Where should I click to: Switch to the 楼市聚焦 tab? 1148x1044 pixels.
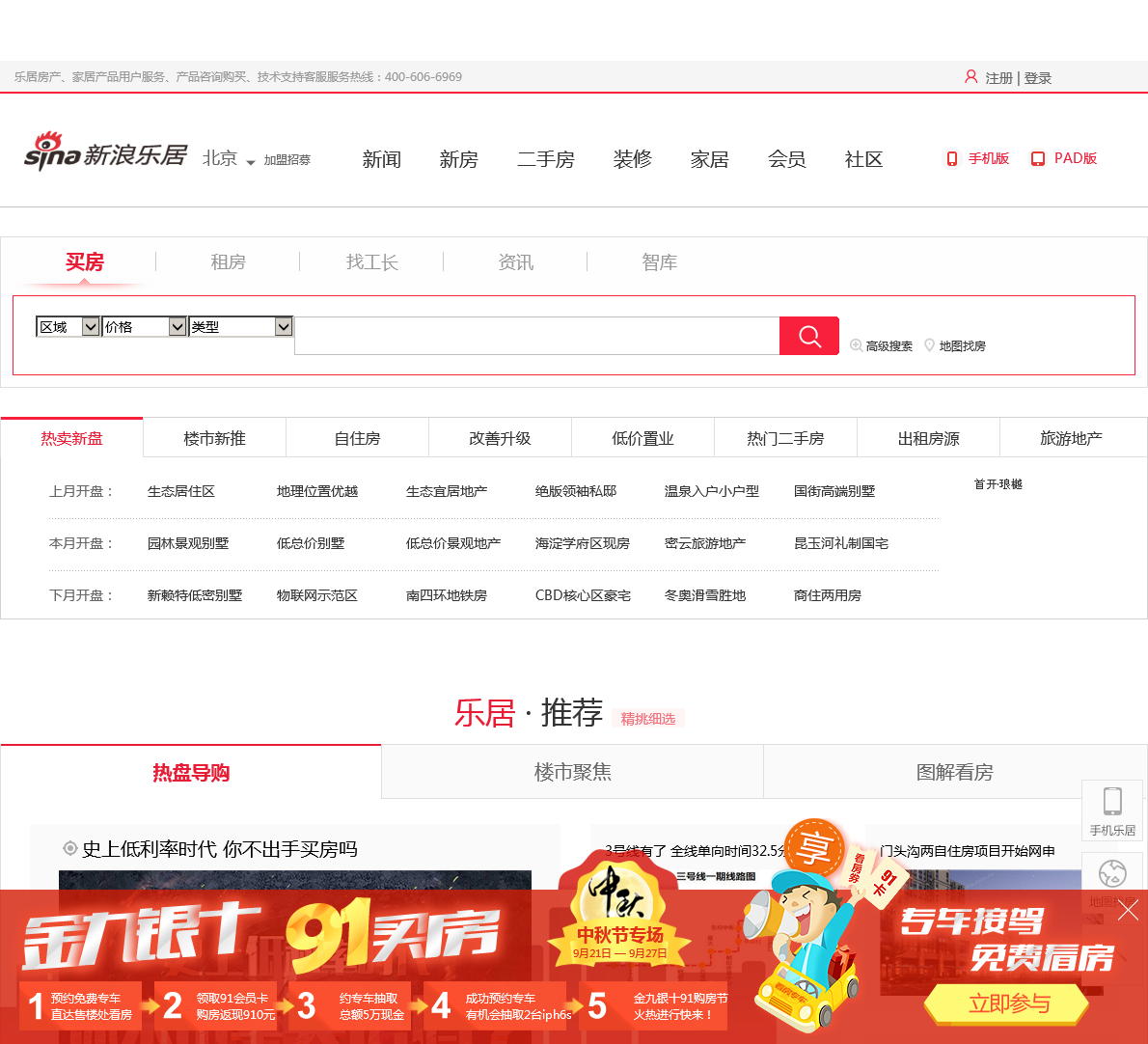click(x=572, y=772)
